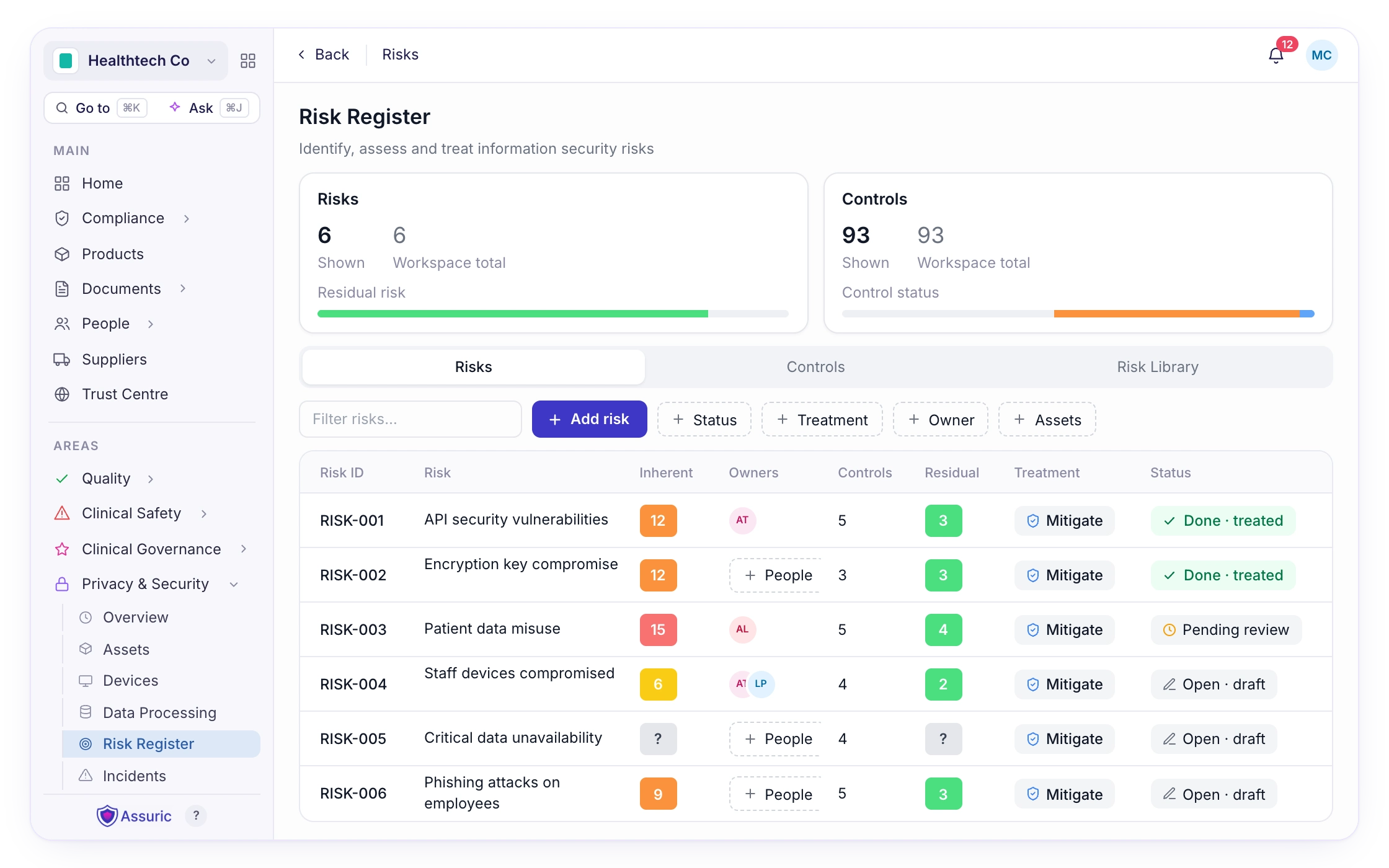The image size is (1389, 868).
Task: Expand the Clinical Safety area
Action: 204,514
